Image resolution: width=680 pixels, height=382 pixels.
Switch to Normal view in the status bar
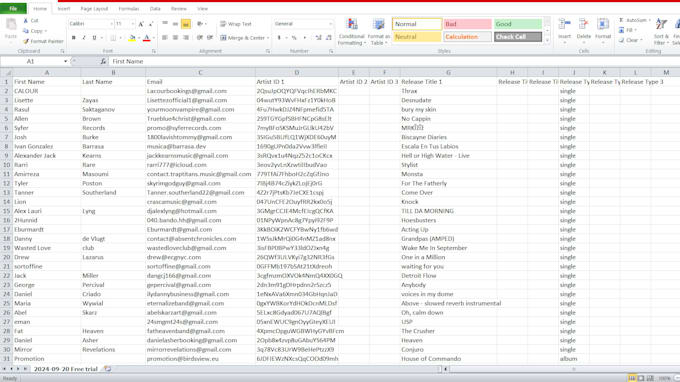click(x=632, y=379)
